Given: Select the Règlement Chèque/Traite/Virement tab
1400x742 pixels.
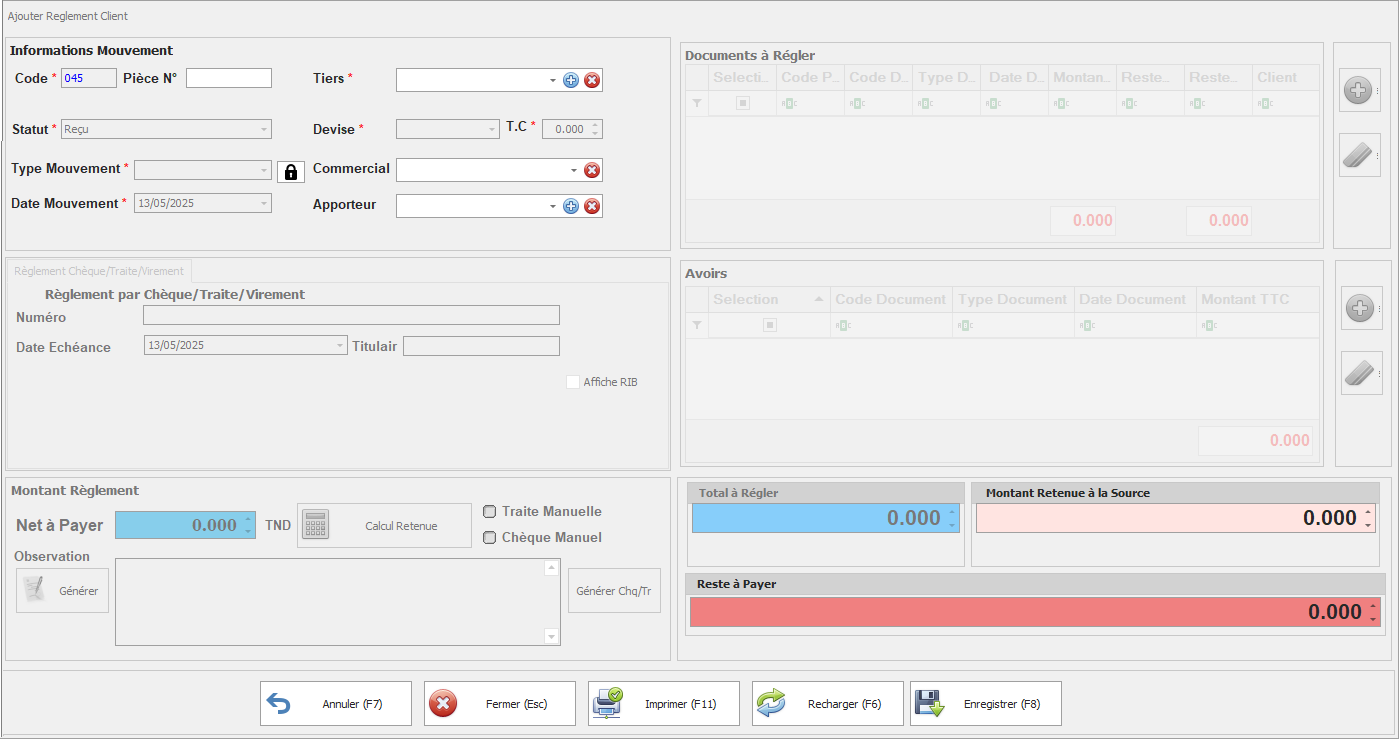Looking at the screenshot, I should click(x=99, y=270).
